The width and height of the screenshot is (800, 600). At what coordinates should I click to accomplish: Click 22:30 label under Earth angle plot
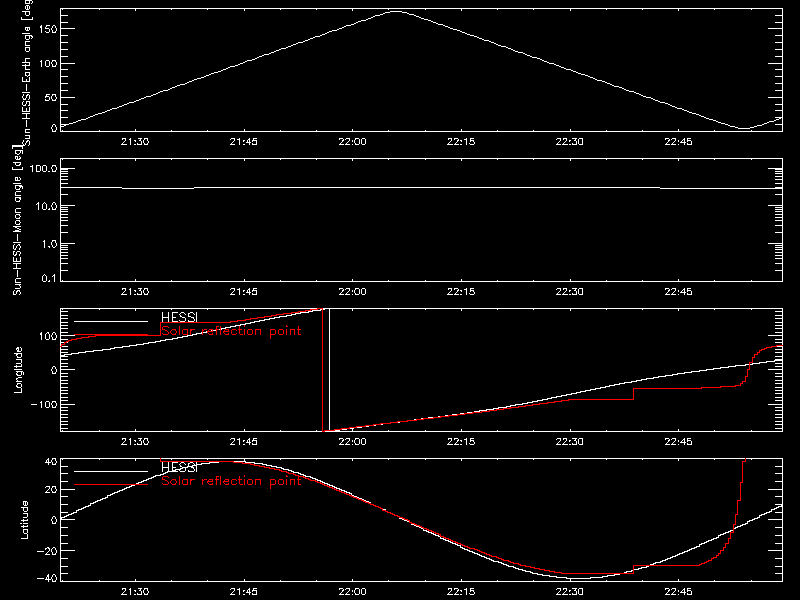click(570, 142)
